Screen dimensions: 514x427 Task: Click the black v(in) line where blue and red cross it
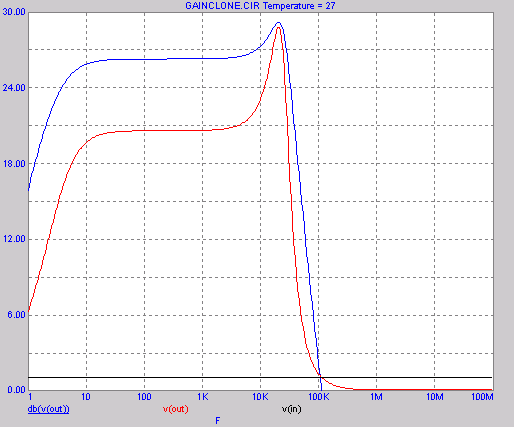pyautogui.click(x=321, y=377)
